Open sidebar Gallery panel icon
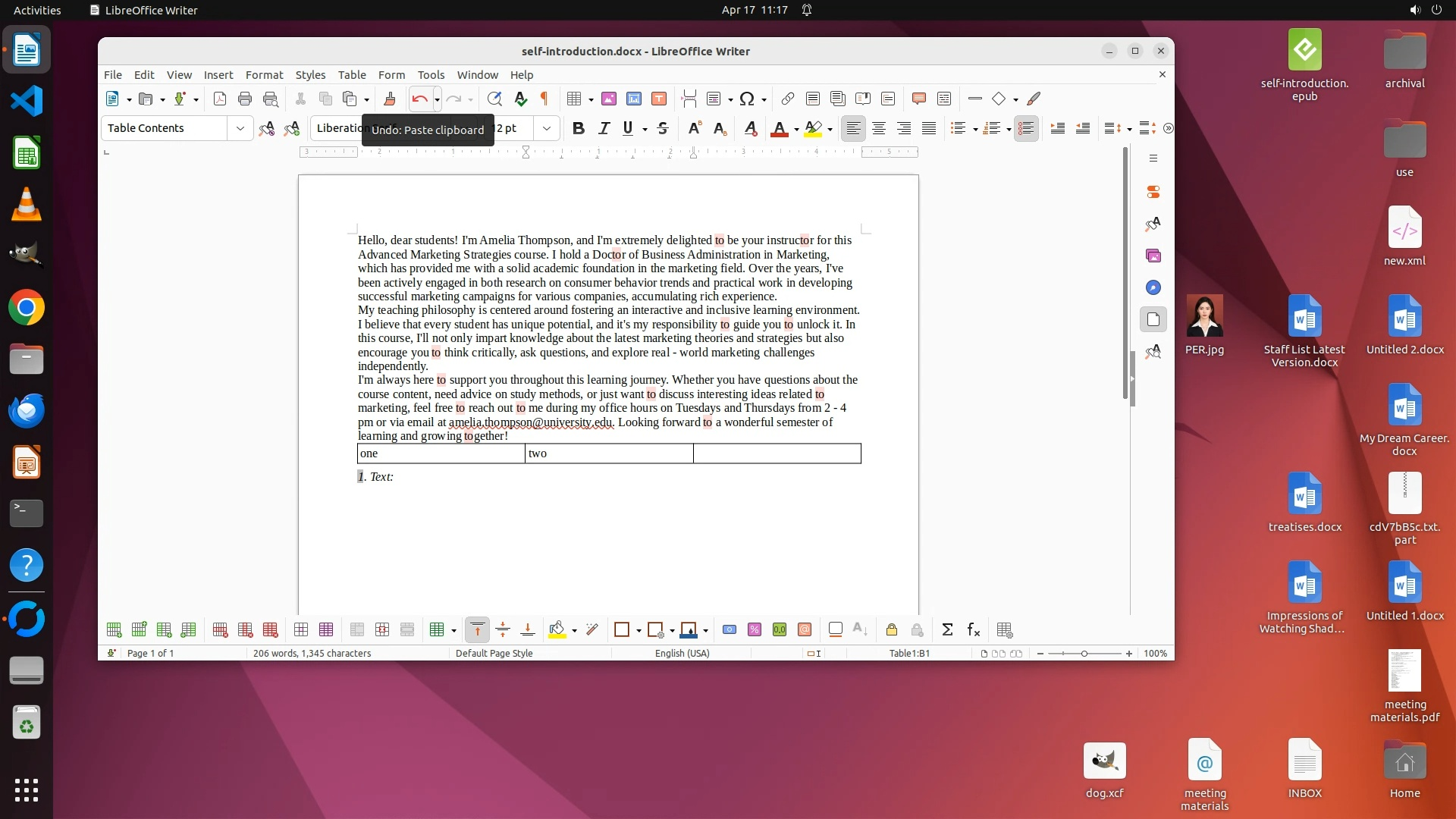The width and height of the screenshot is (1456, 819). point(1153,256)
